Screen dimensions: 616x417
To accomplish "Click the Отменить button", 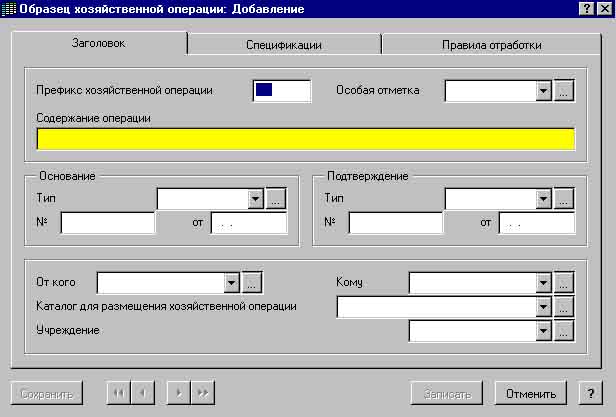I will point(531,393).
